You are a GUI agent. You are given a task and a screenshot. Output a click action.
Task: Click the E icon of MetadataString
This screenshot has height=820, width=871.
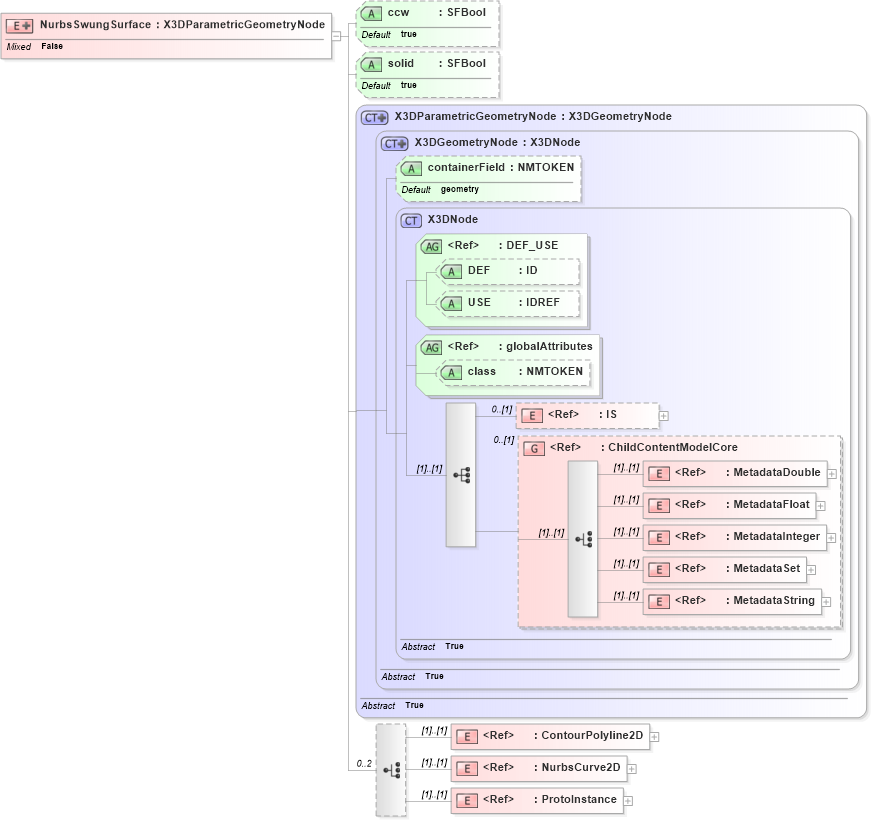click(659, 601)
